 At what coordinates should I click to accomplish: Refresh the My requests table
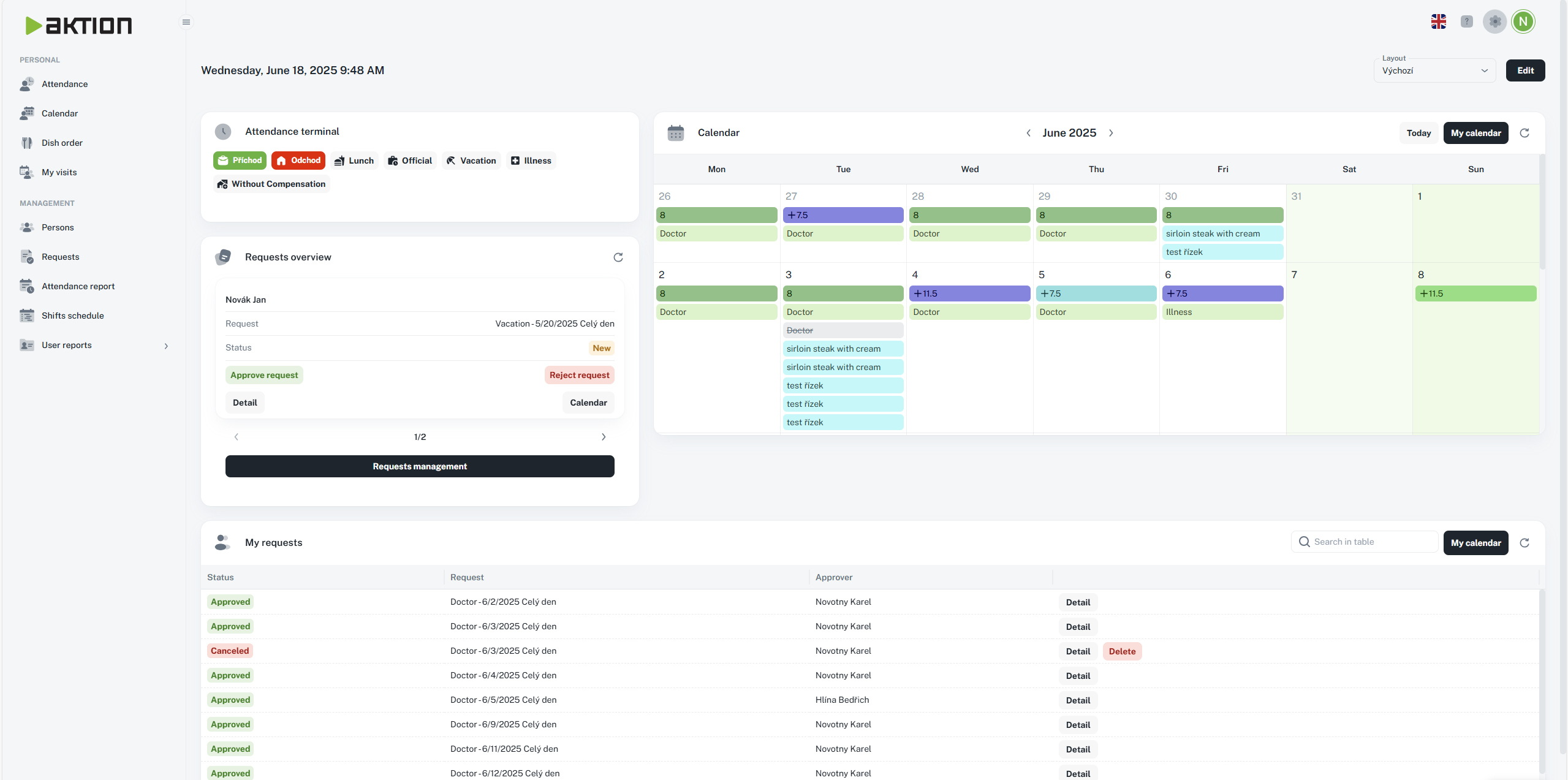1524,543
